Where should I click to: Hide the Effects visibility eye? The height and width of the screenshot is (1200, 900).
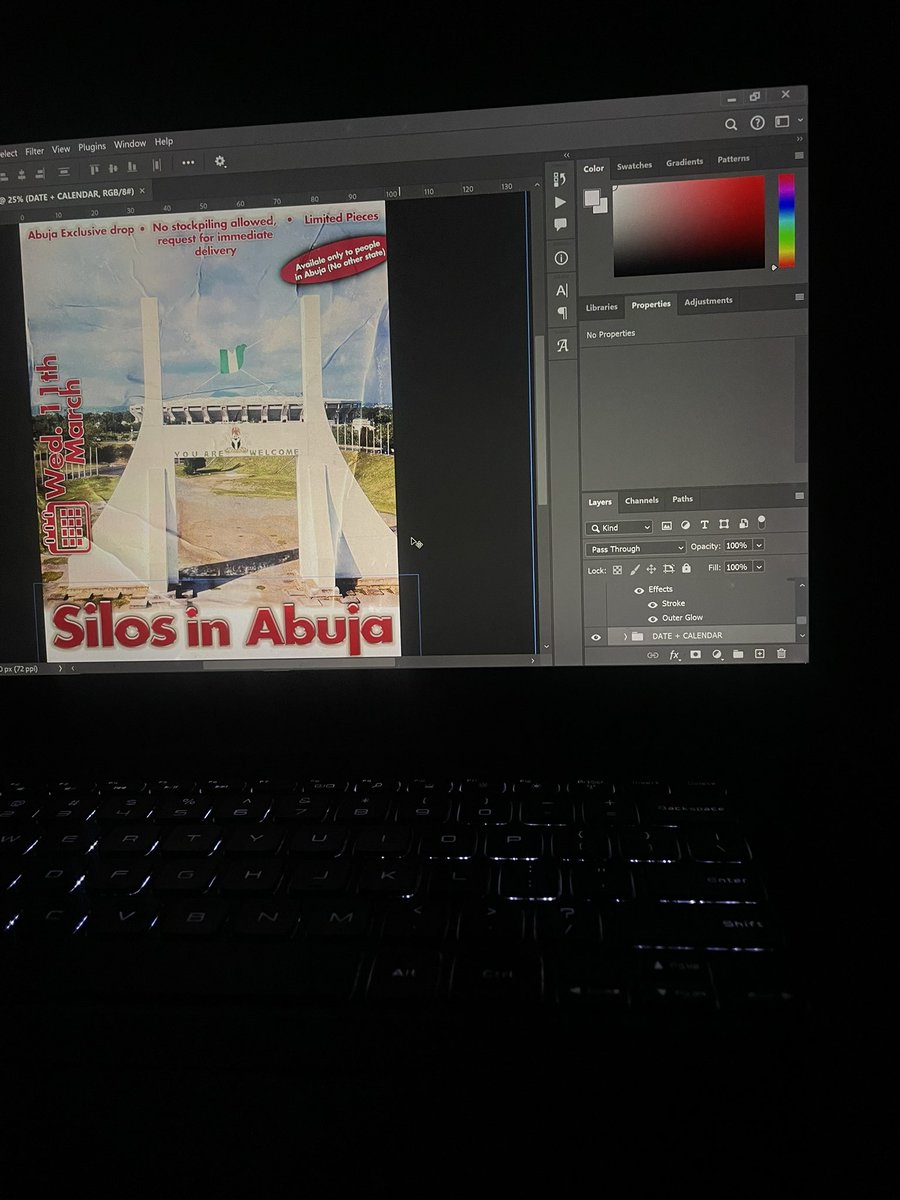639,590
